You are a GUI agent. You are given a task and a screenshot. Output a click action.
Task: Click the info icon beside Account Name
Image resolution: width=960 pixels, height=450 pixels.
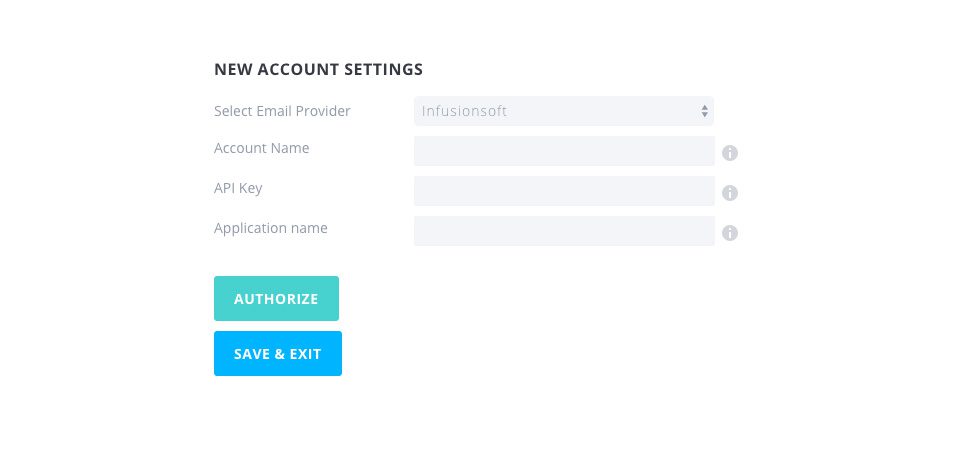[730, 153]
